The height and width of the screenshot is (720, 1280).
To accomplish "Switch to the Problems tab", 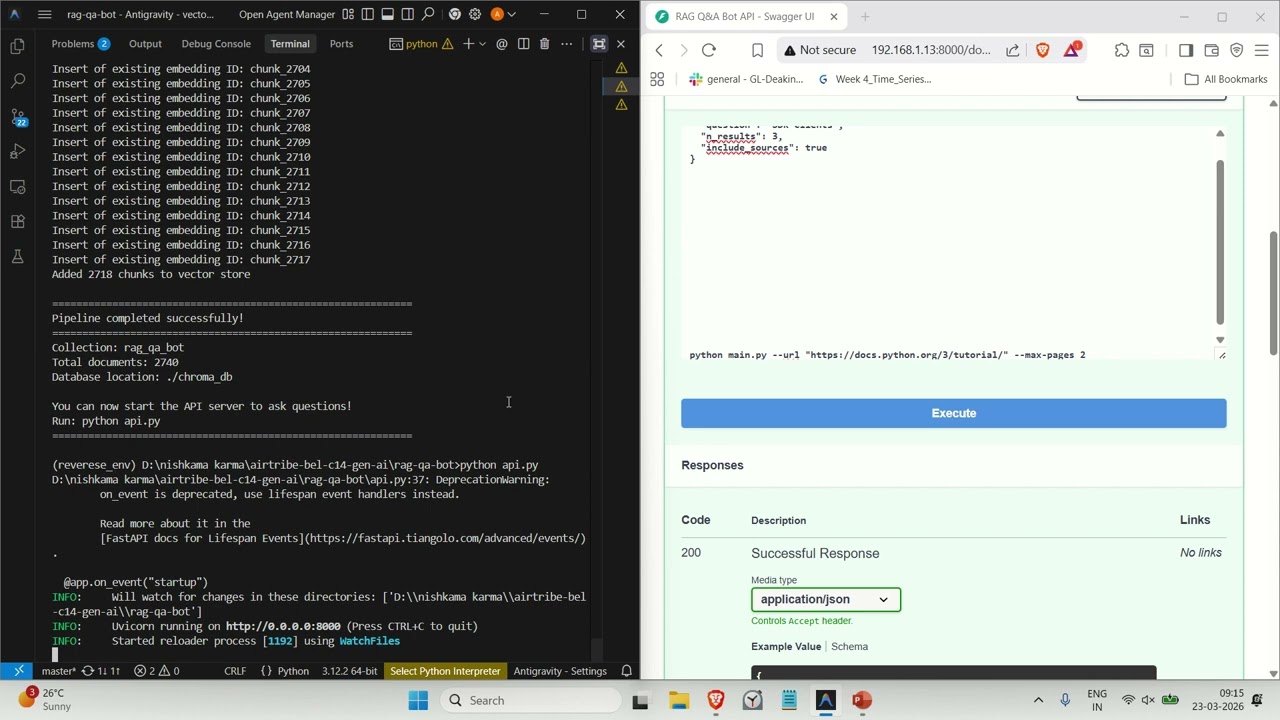I will (80, 44).
